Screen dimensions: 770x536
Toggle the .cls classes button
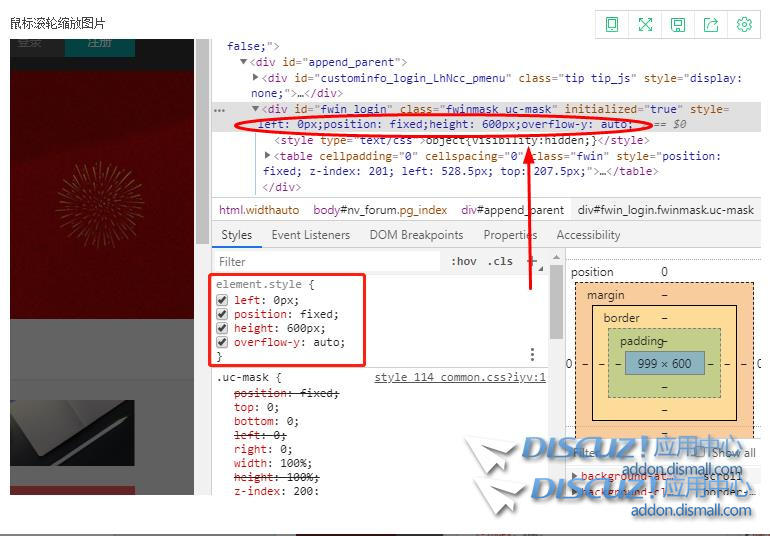pyautogui.click(x=500, y=261)
